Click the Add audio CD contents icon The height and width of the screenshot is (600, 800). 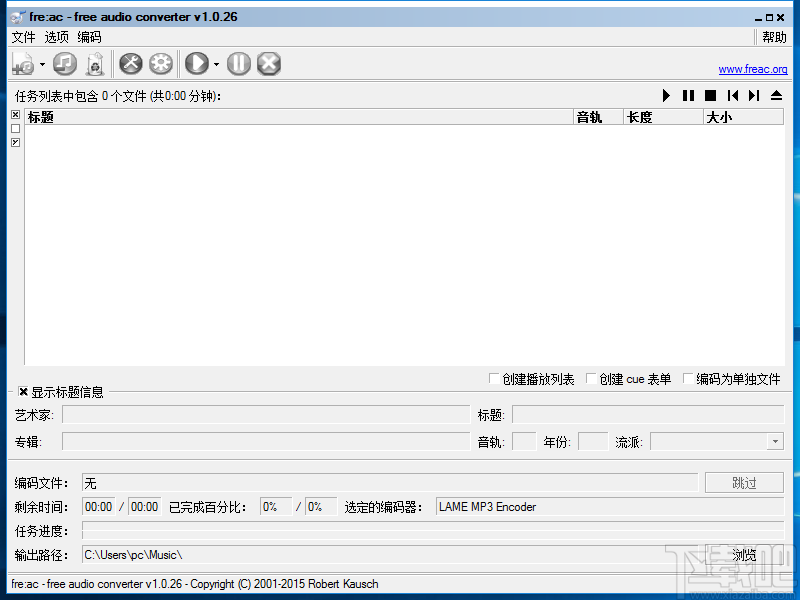[64, 63]
